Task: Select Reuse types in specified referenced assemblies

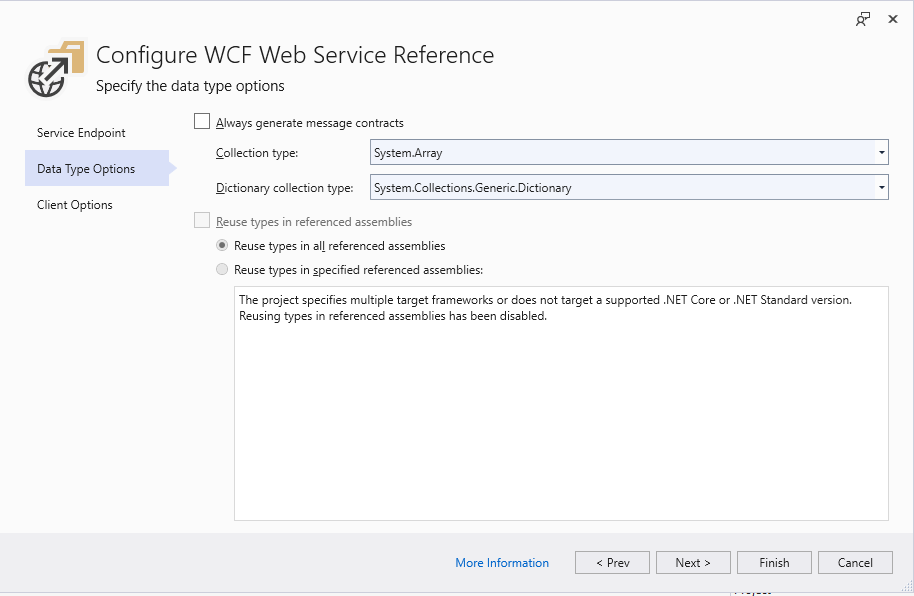Action: click(222, 269)
